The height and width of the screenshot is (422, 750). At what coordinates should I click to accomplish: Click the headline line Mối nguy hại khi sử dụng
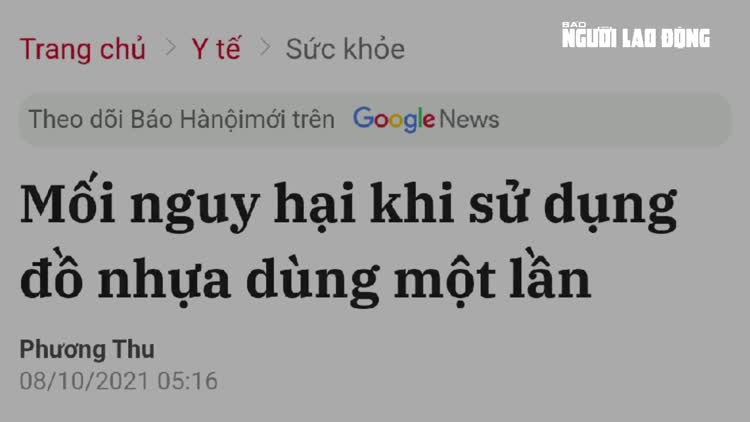(349, 204)
